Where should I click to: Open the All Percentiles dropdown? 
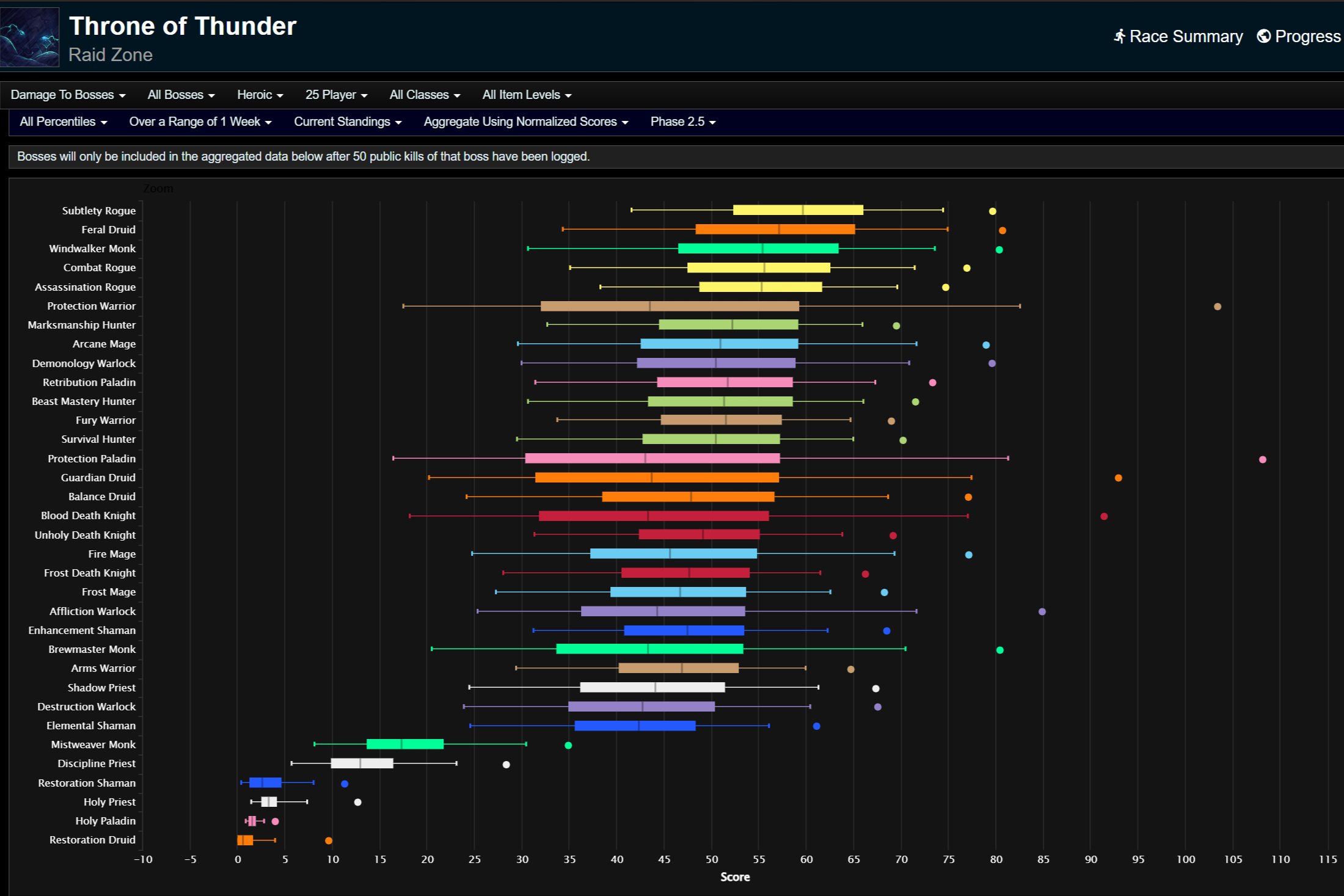click(63, 122)
